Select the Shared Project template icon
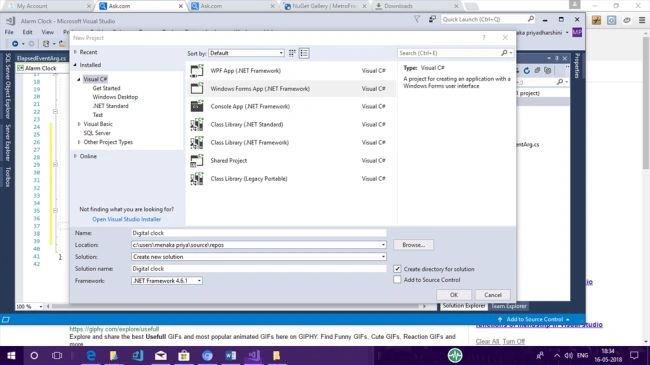This screenshot has width=650, height=365. (197, 161)
